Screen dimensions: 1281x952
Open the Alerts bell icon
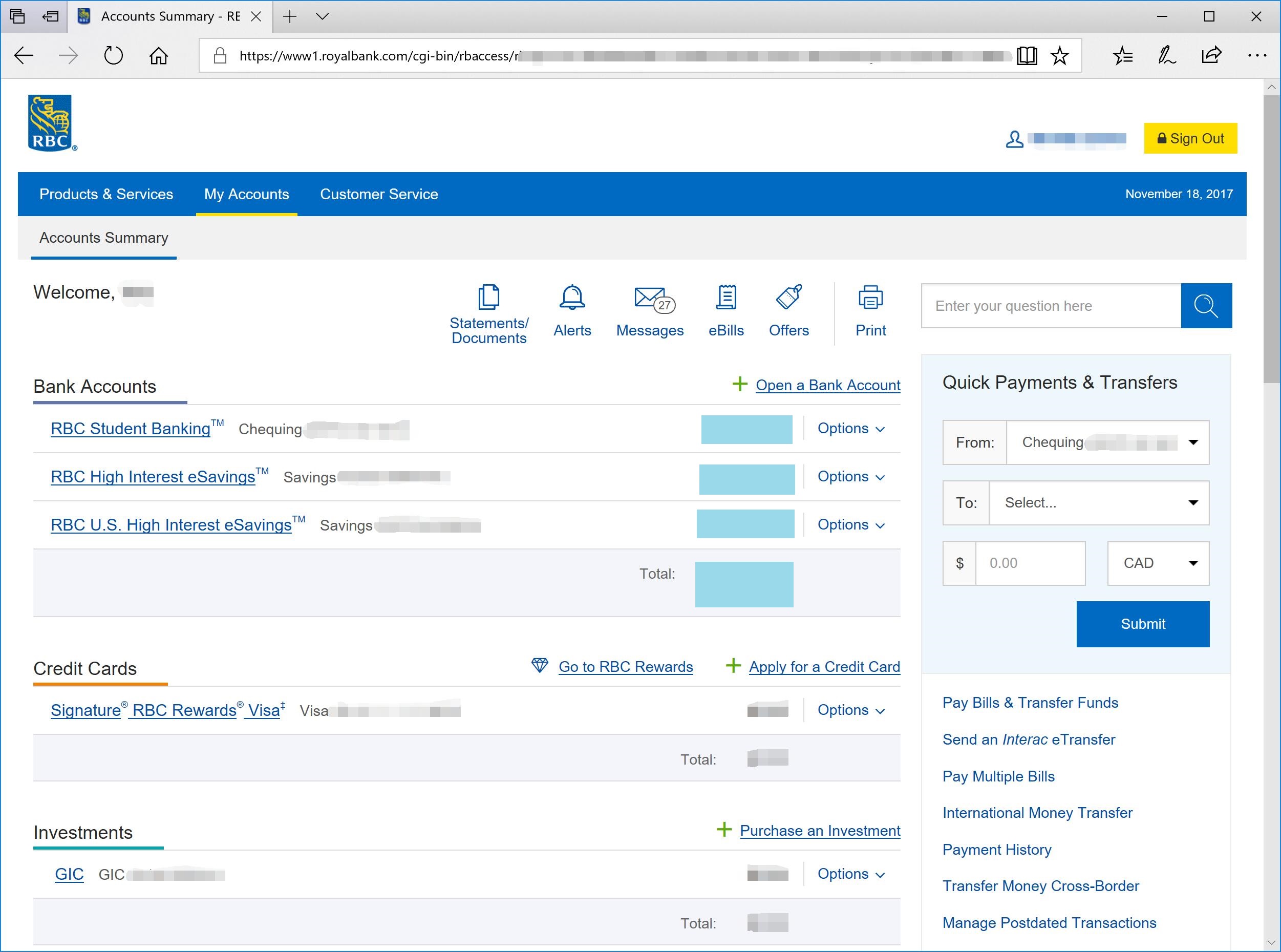click(x=572, y=298)
